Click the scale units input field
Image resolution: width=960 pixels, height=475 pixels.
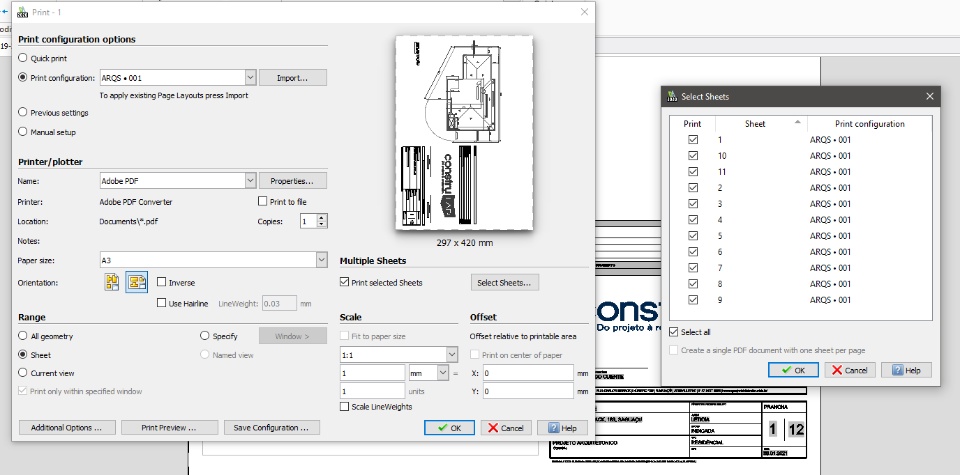point(372,391)
